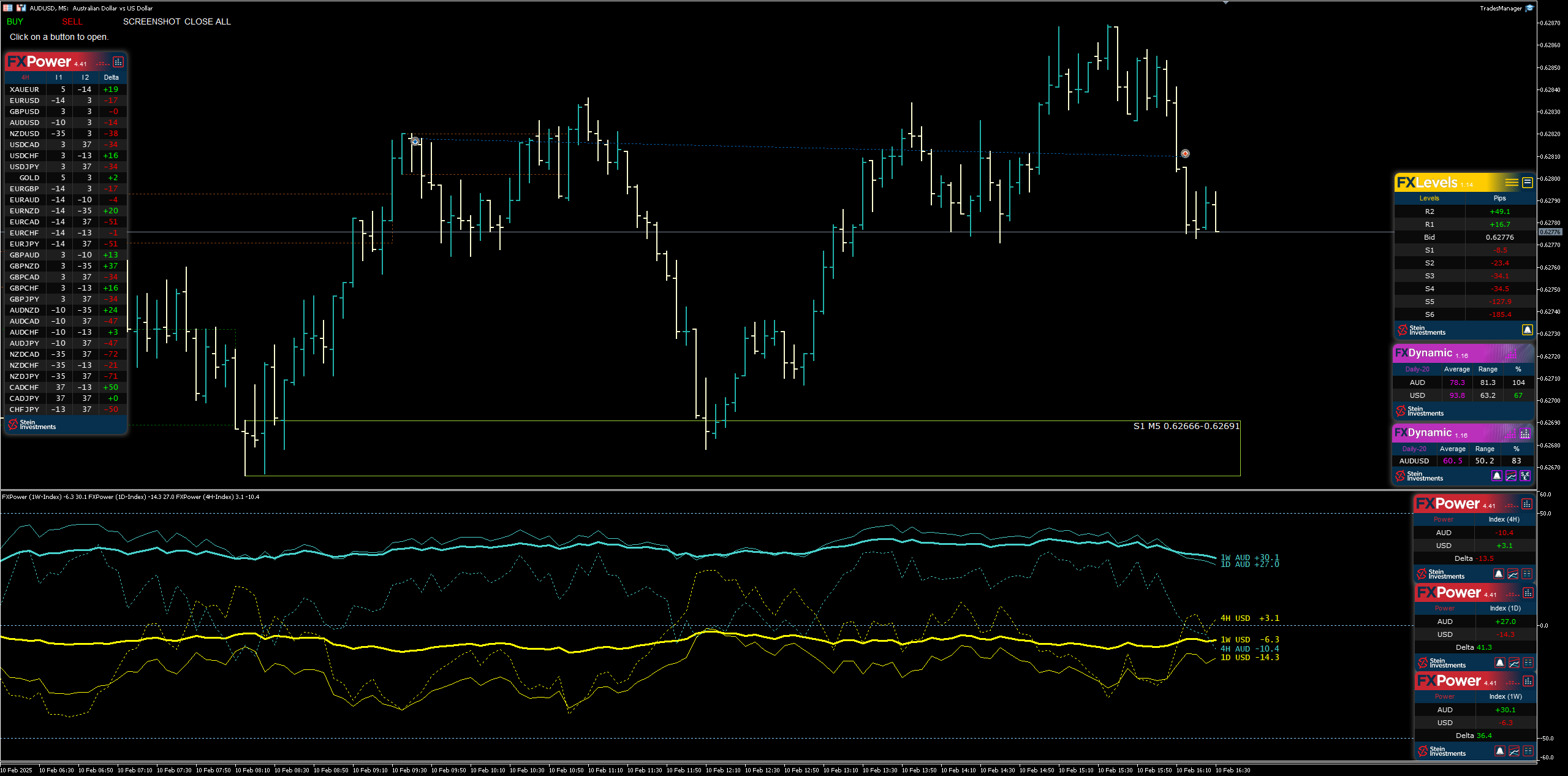This screenshot has height=776, width=1568.
Task: Click the CLOSE ALL button
Action: click(x=207, y=21)
